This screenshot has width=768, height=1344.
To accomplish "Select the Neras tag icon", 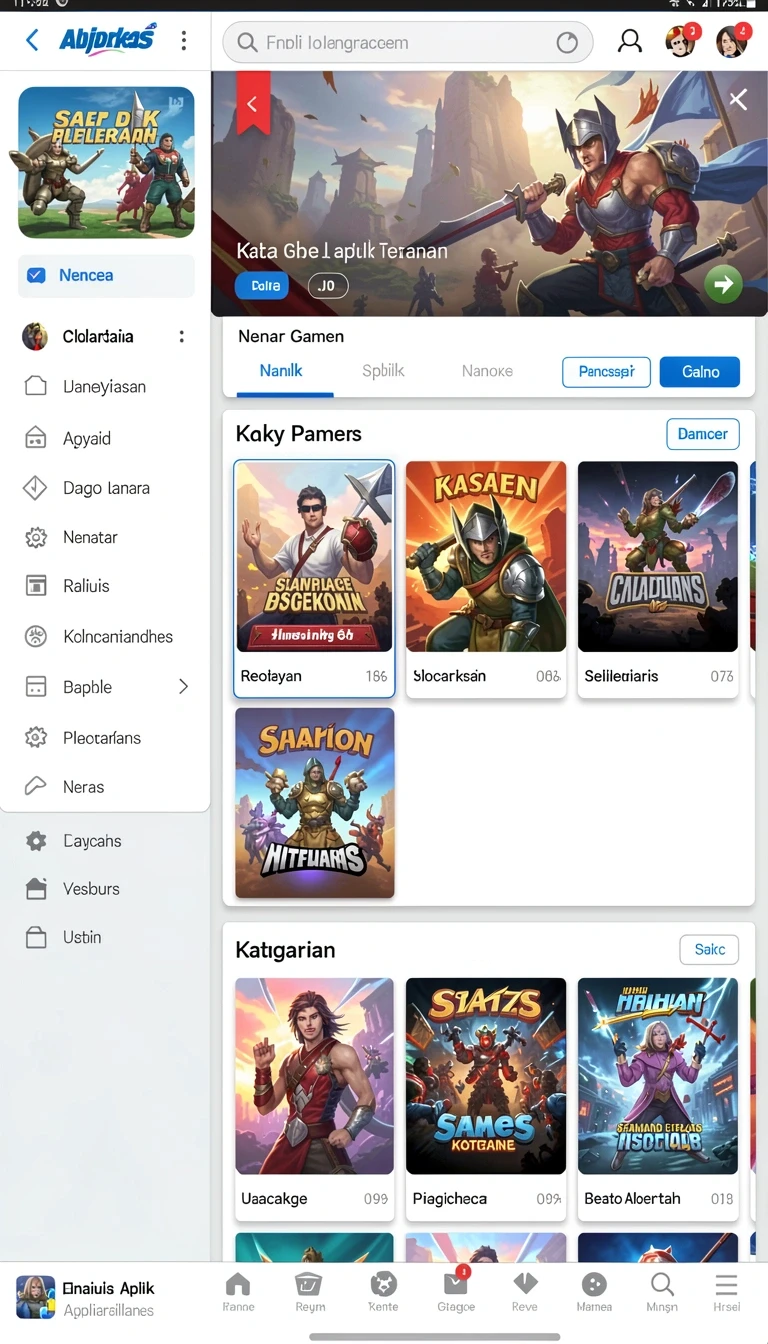I will coord(36,787).
